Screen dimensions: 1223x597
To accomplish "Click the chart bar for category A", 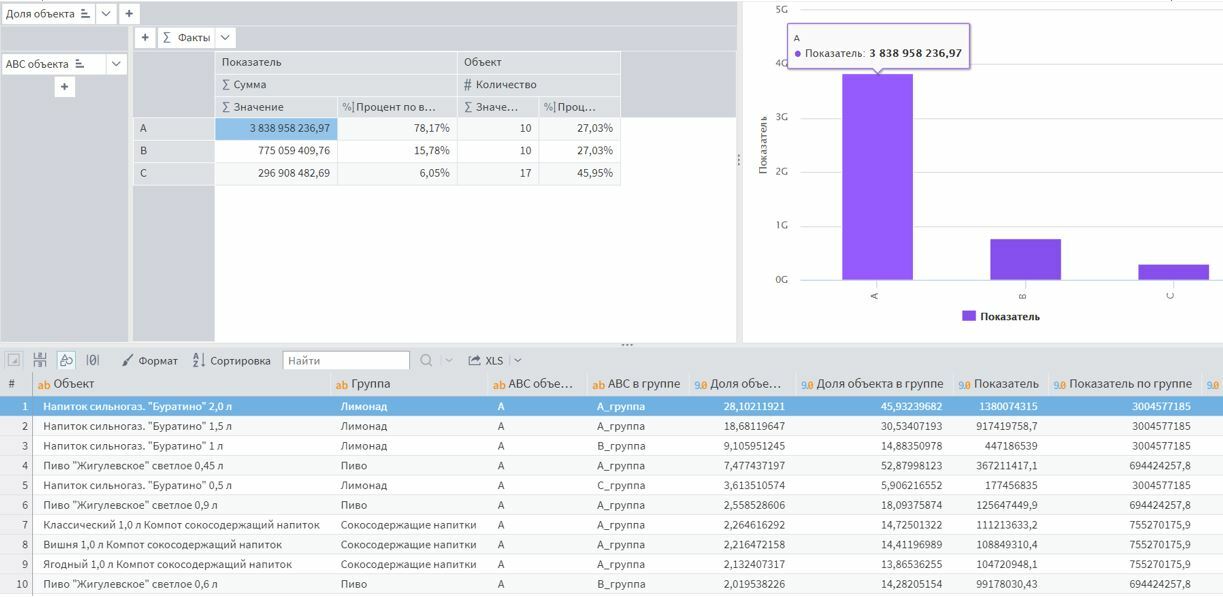I will [x=877, y=177].
